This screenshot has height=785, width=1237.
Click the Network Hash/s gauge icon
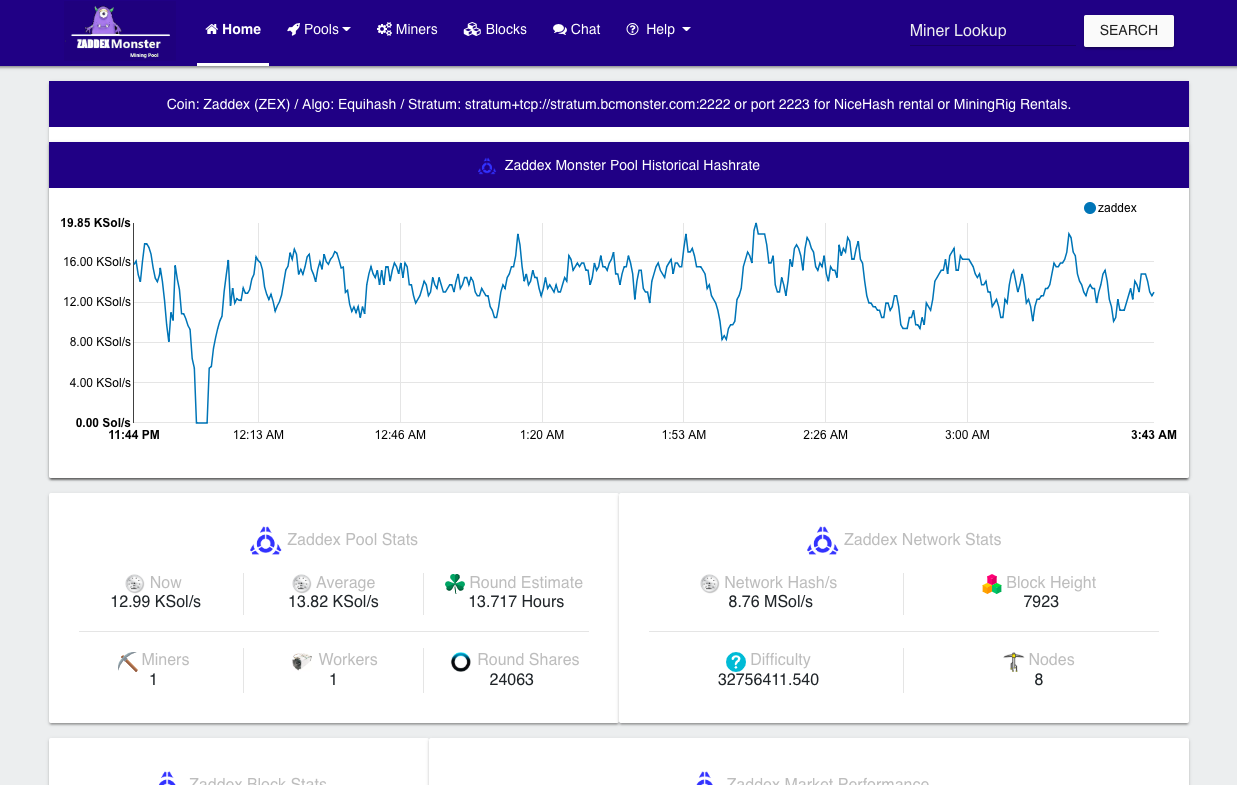710,583
